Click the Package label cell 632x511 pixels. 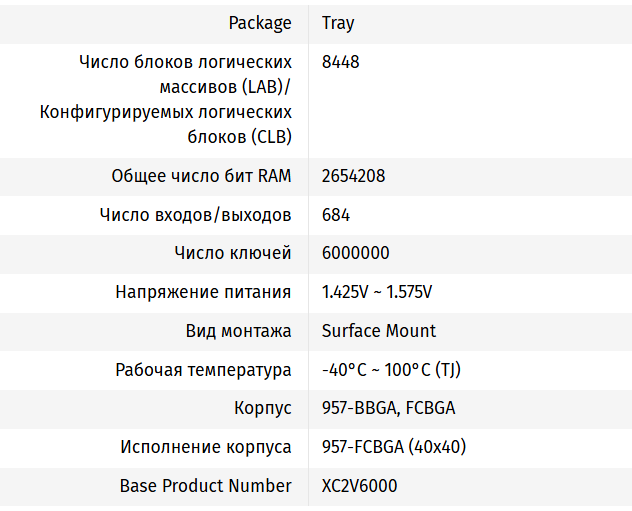(x=260, y=23)
